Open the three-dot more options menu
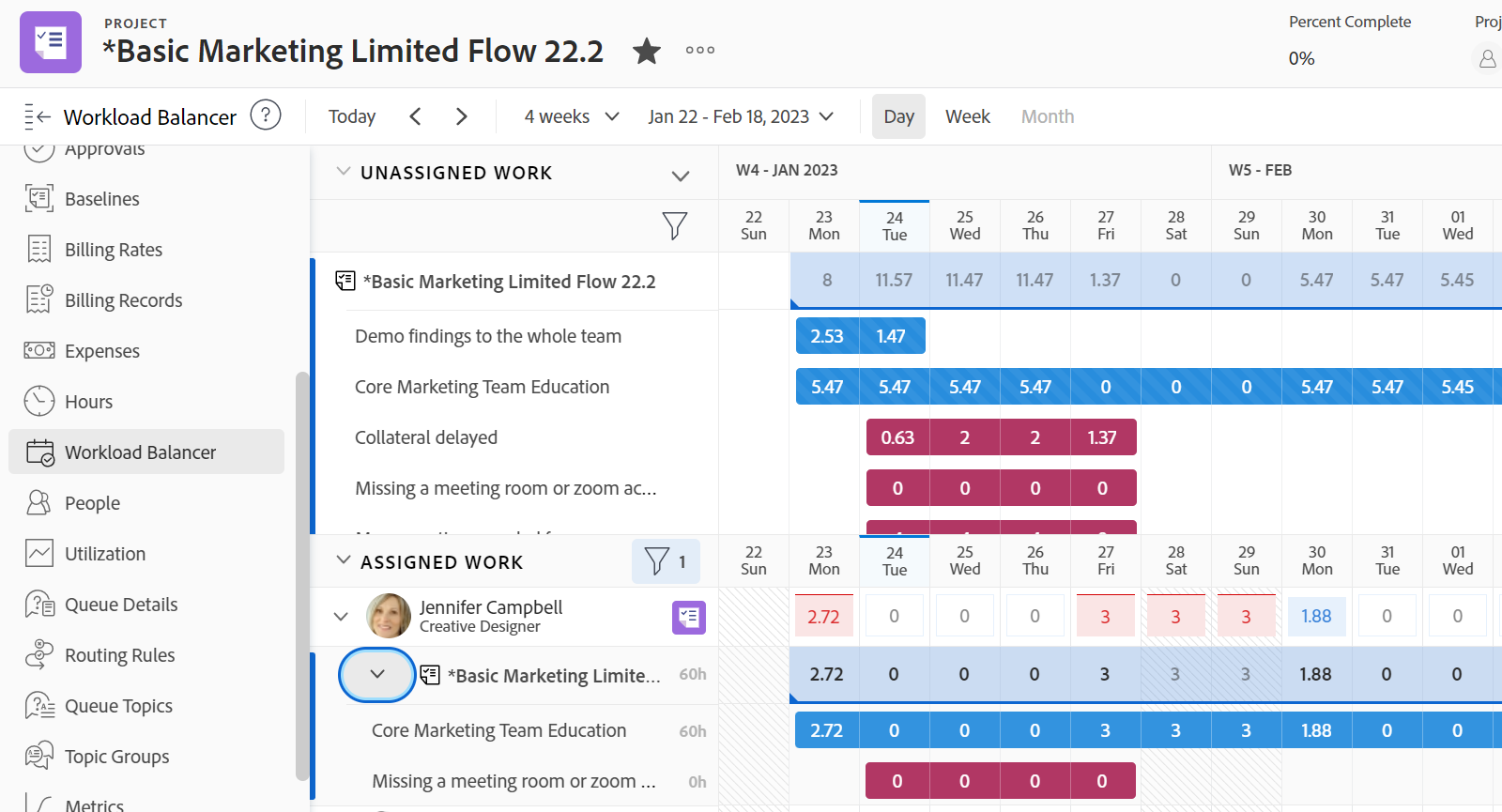Image resolution: width=1502 pixels, height=812 pixels. click(699, 51)
